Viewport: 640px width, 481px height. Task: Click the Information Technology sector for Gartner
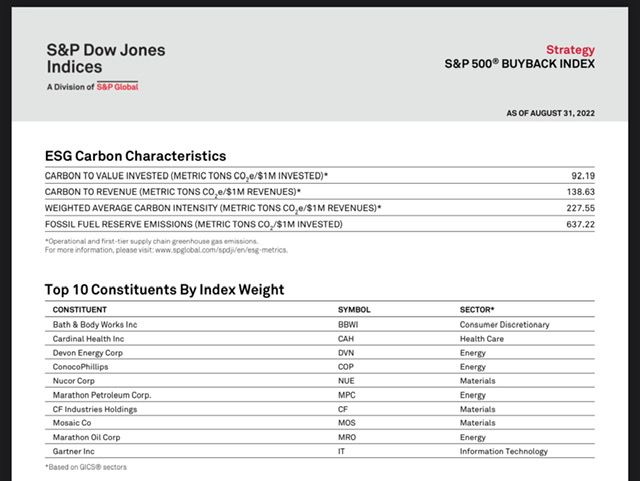point(503,451)
